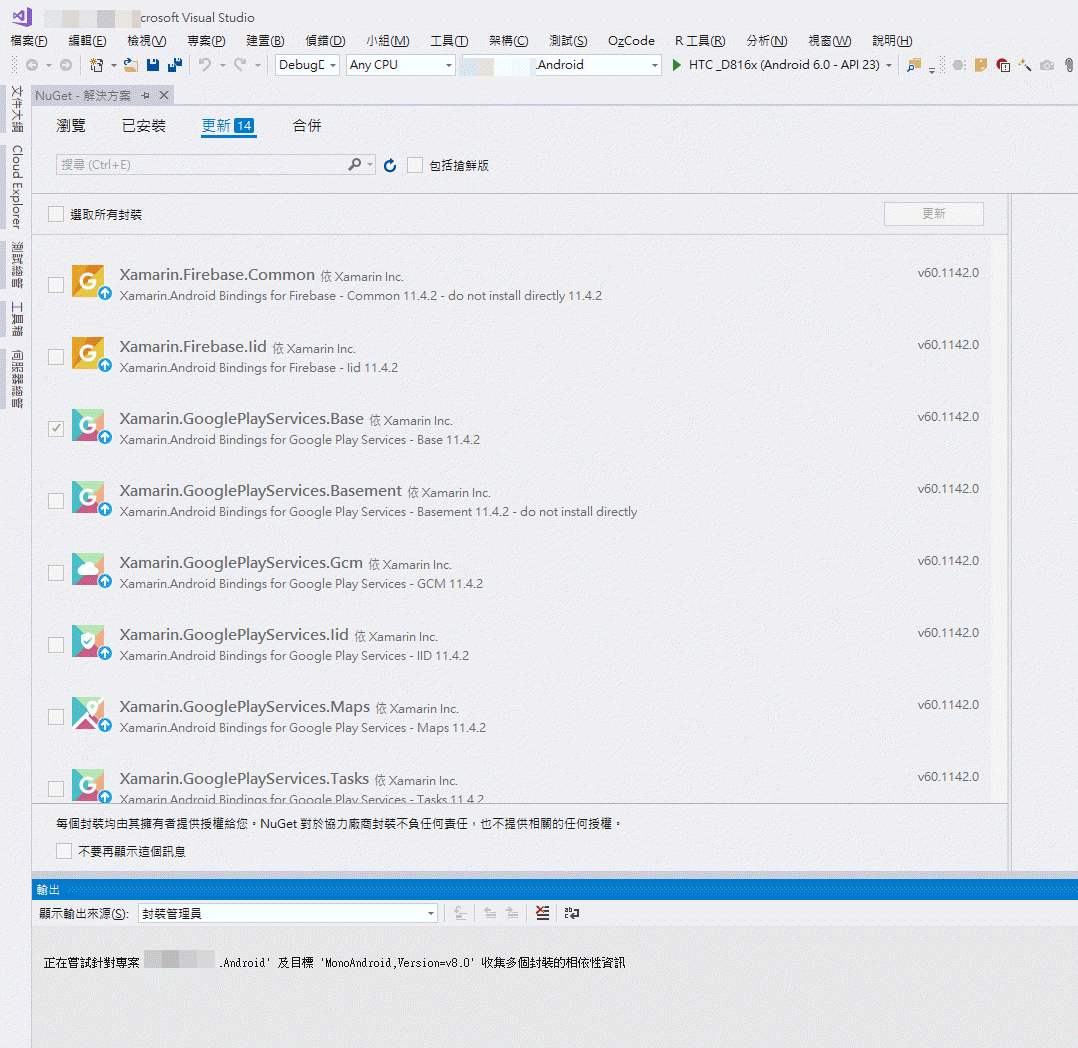
Task: Click the Xamarin.GooglePlayServices.Iid shield icon
Action: coord(89,642)
